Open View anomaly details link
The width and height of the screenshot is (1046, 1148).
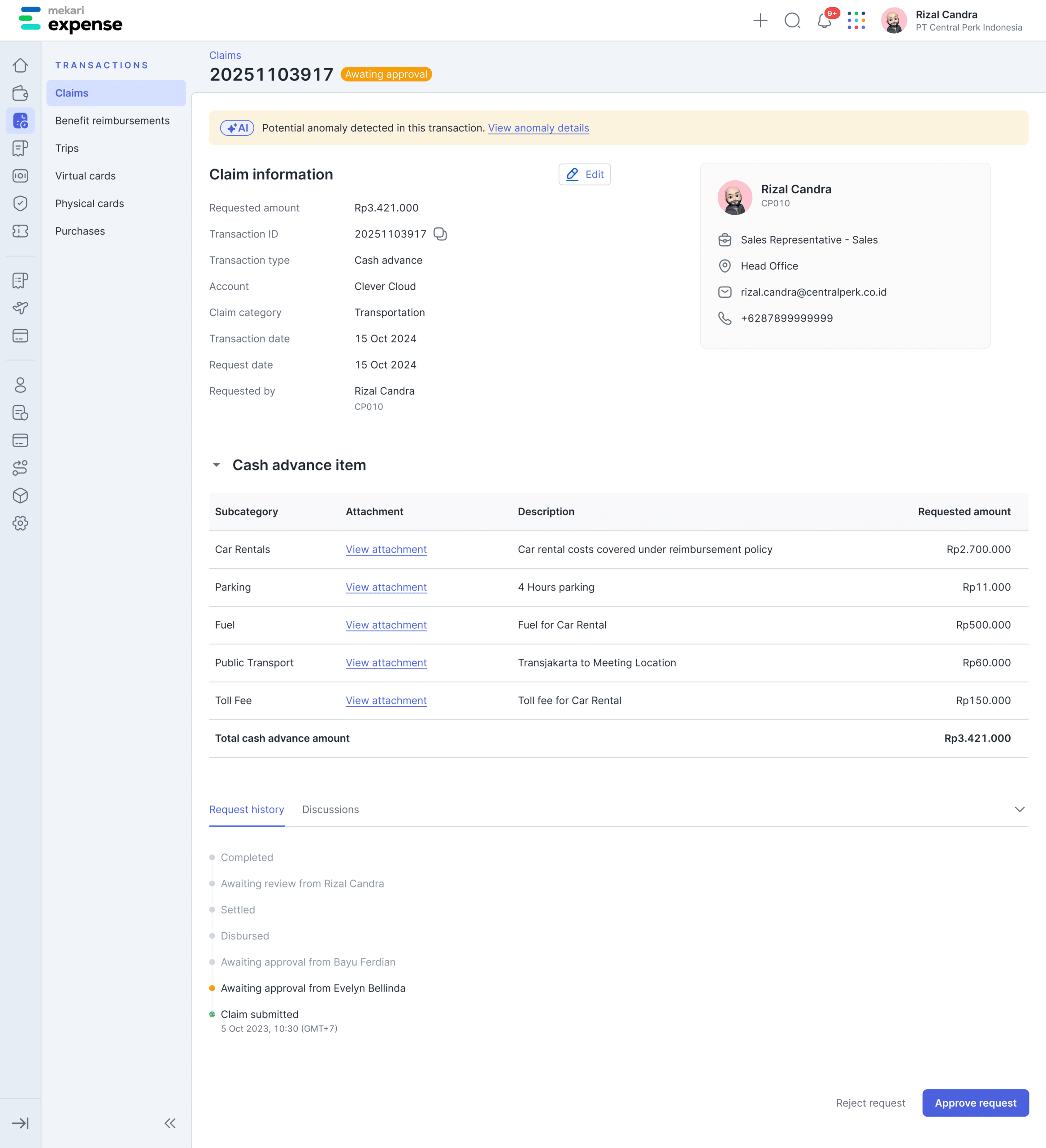[x=538, y=128]
